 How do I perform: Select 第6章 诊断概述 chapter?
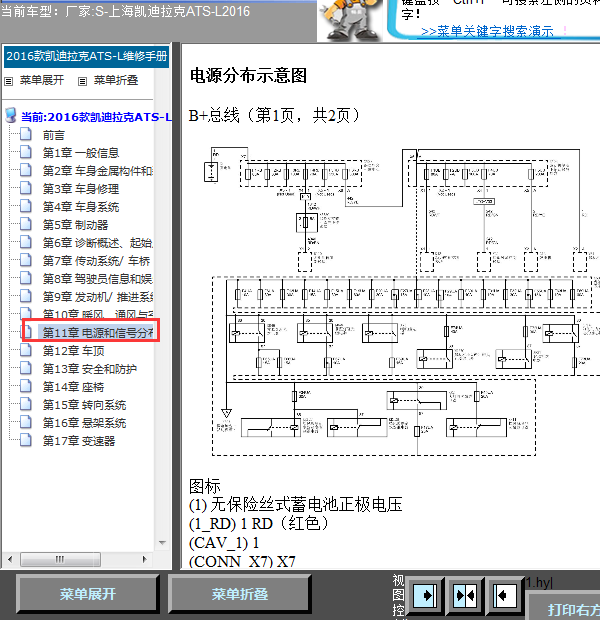tap(97, 243)
